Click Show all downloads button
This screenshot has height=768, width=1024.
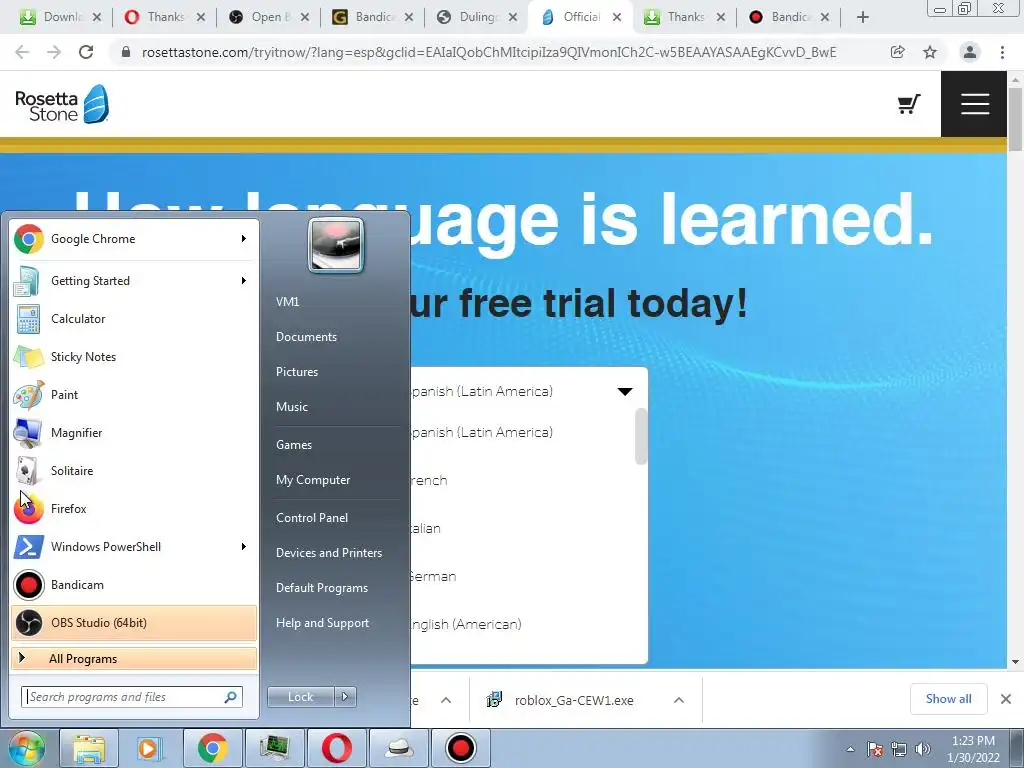tap(948, 699)
